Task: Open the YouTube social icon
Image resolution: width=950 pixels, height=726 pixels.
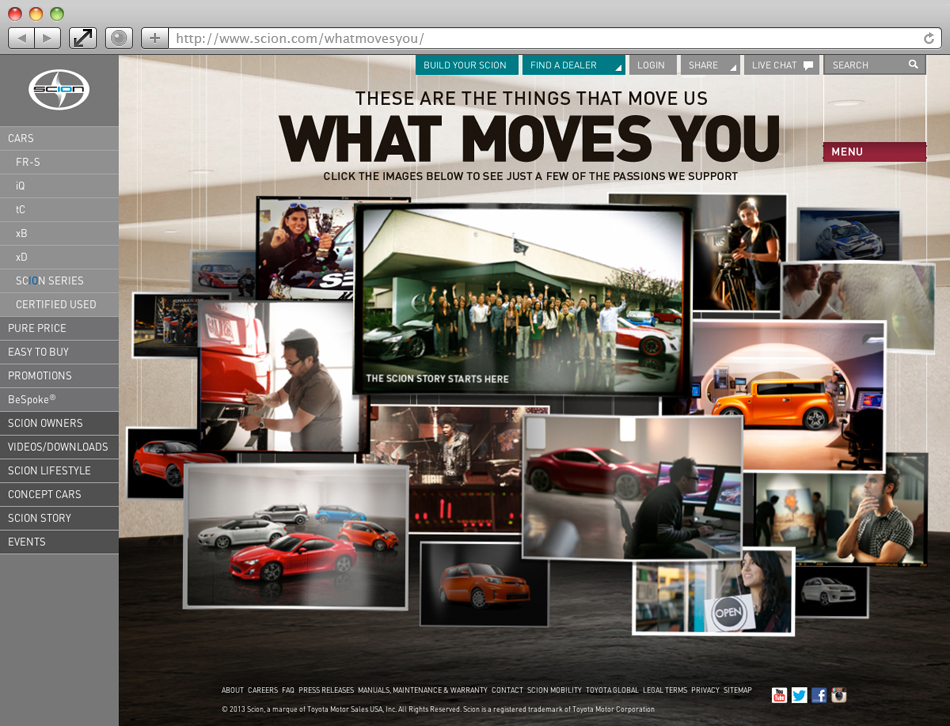Action: click(x=779, y=695)
